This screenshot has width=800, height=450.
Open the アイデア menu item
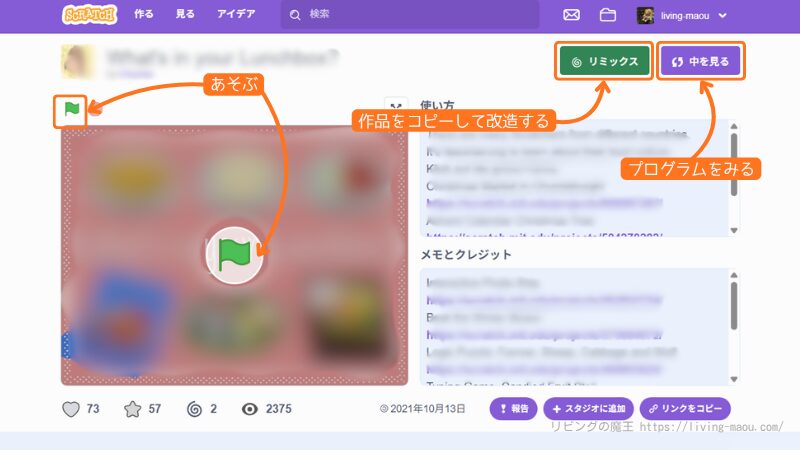(x=236, y=15)
